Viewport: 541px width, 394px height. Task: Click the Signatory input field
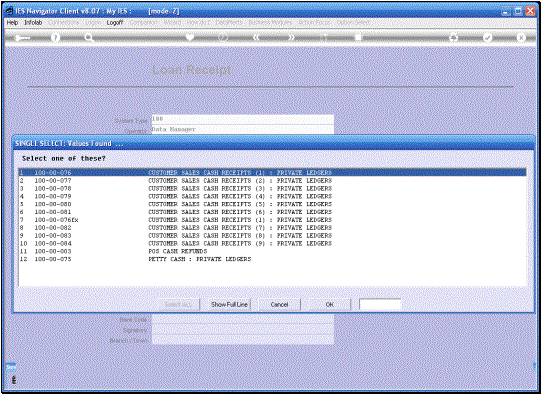[x=243, y=330]
